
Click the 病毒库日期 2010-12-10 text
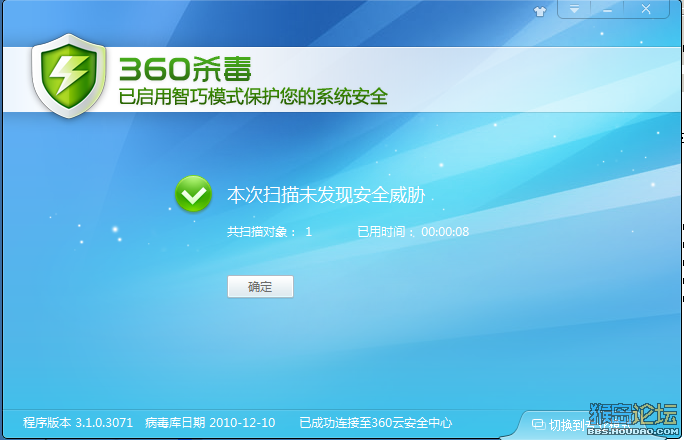click(x=210, y=423)
